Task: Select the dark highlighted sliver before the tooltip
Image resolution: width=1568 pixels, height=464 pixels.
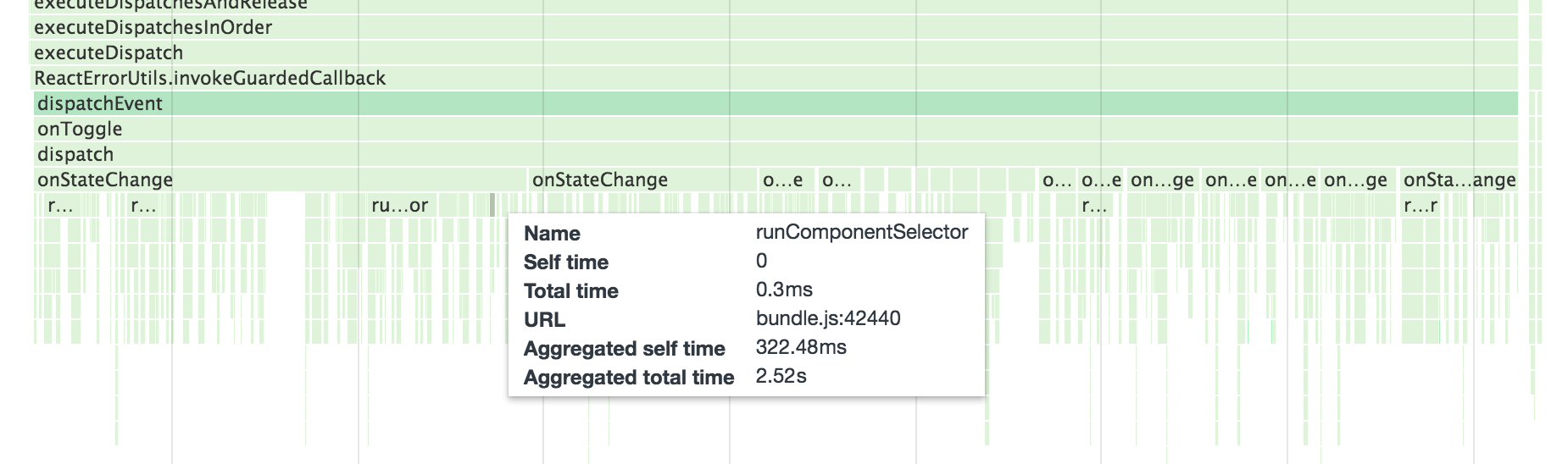Action: tap(492, 204)
